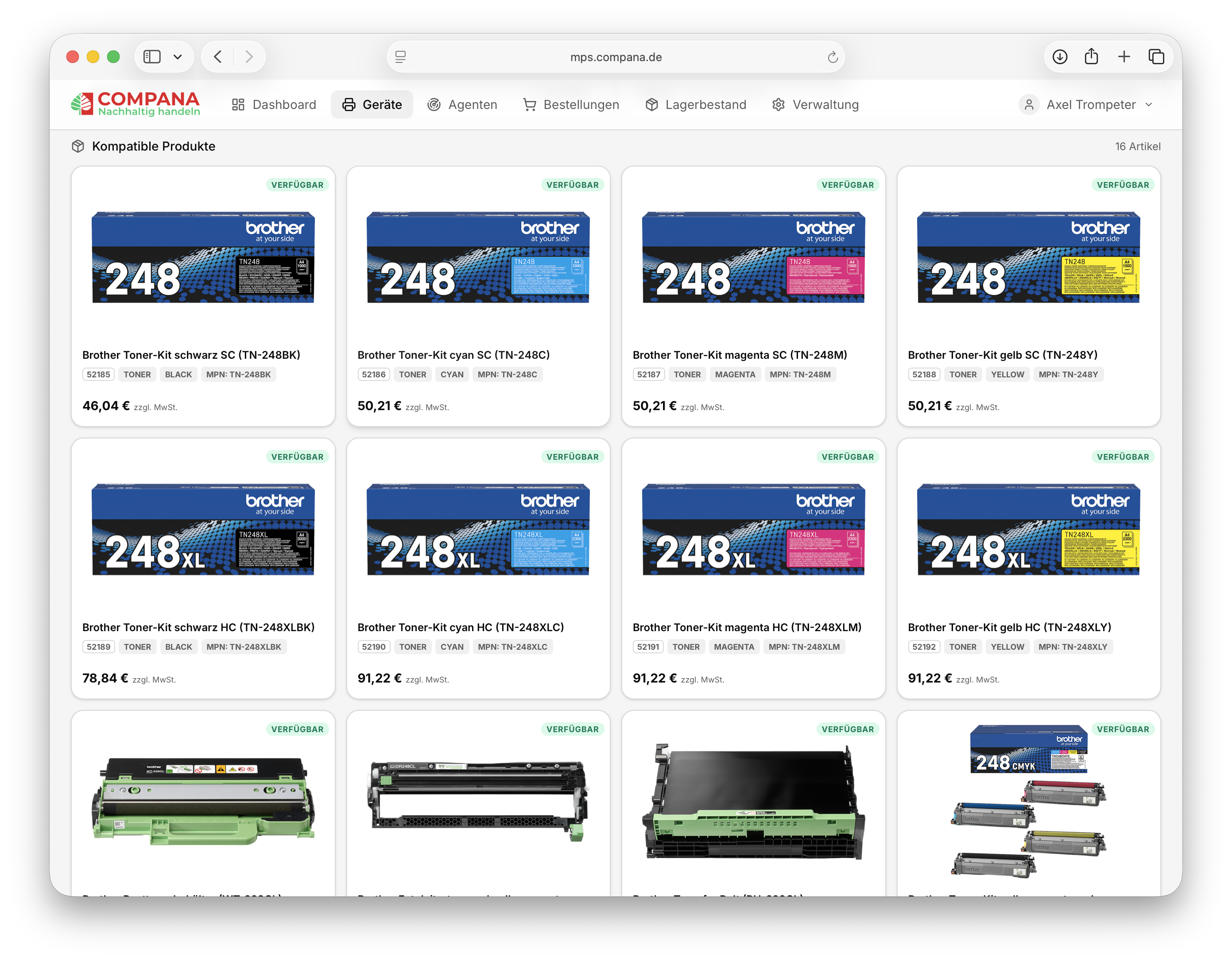Click the '16 Artikel' count text
Viewport: 1232px width, 962px height.
pos(1137,146)
